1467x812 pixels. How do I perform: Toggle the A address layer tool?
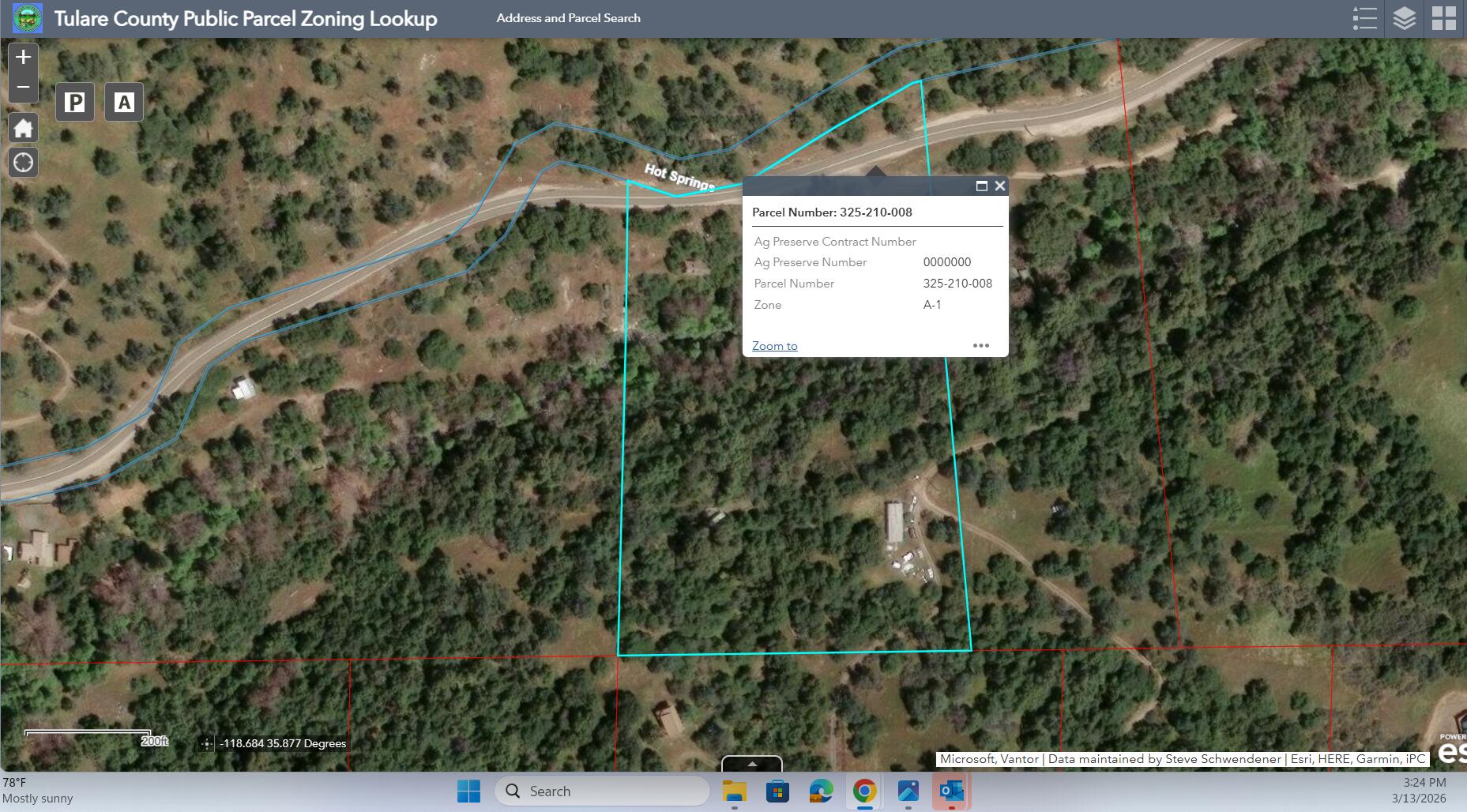click(123, 102)
